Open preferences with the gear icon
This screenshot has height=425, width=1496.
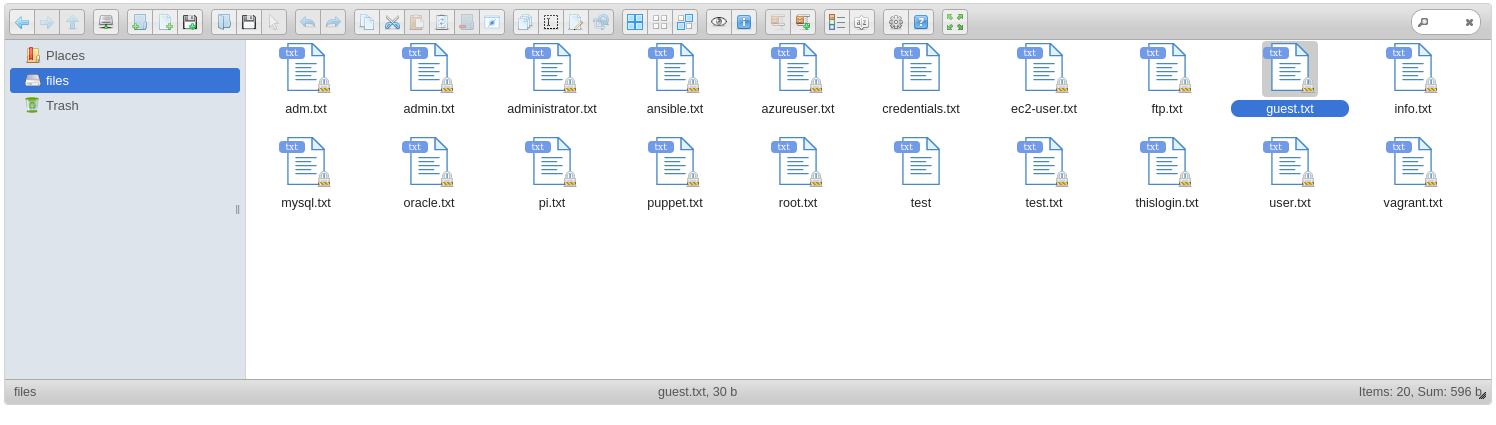tap(896, 22)
